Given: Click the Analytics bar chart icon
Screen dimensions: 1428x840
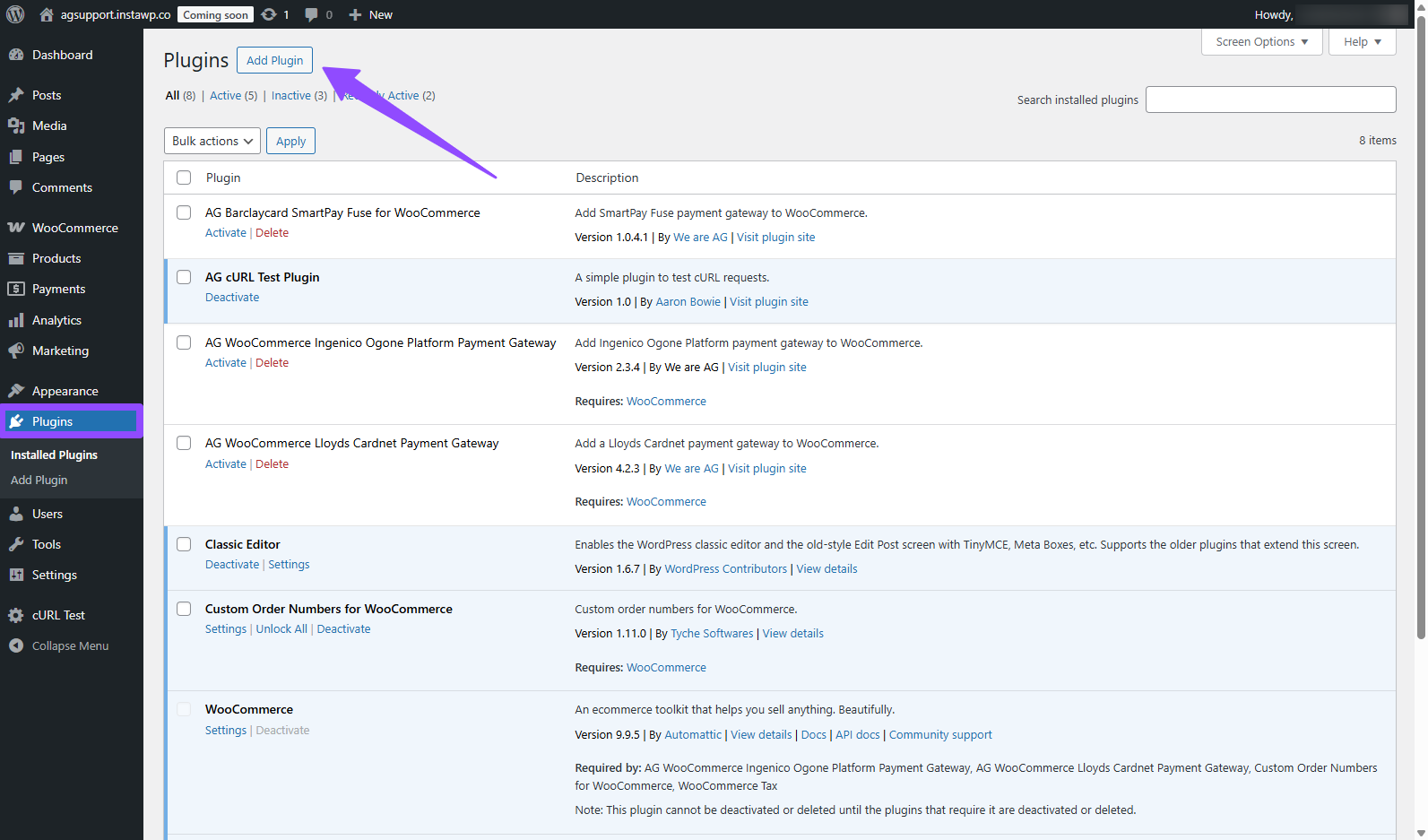Looking at the screenshot, I should coord(16,320).
